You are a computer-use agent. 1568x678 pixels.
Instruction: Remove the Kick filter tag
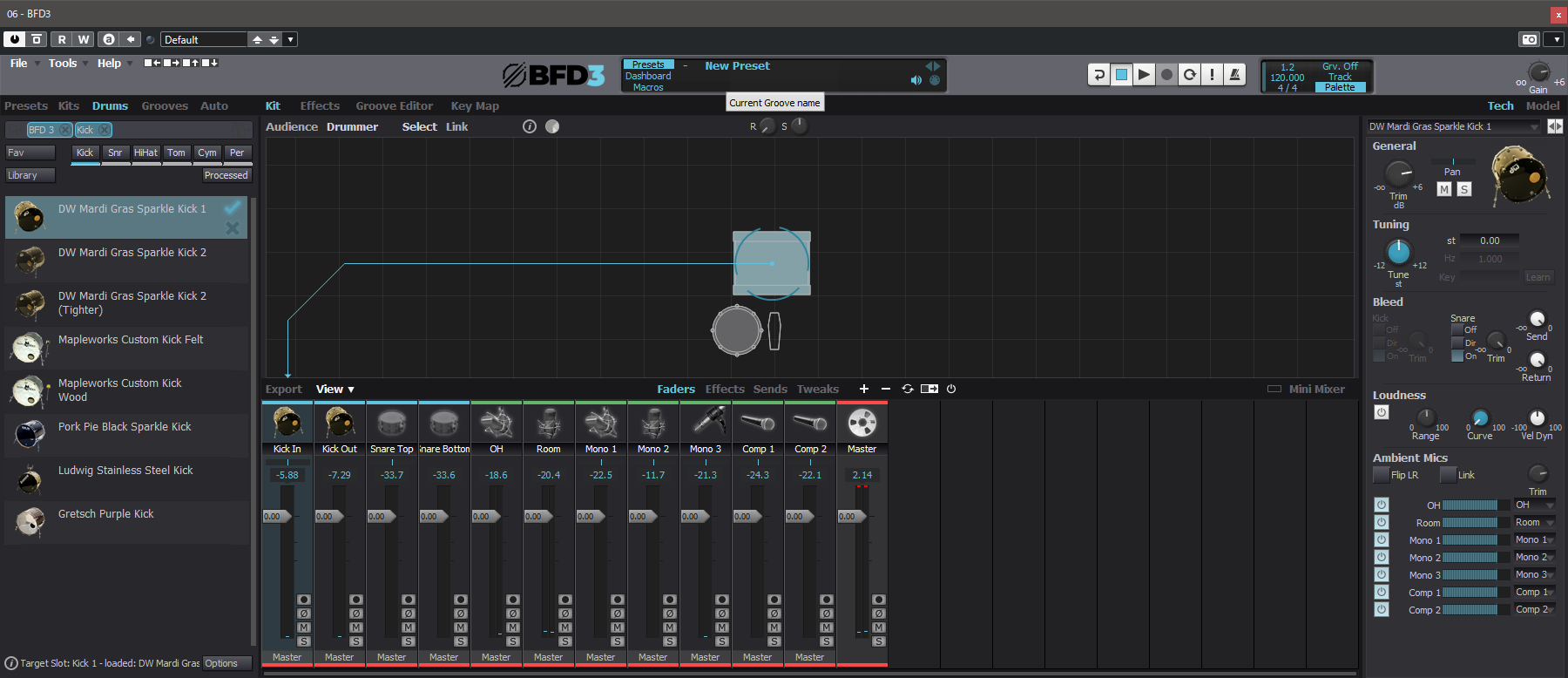[105, 130]
